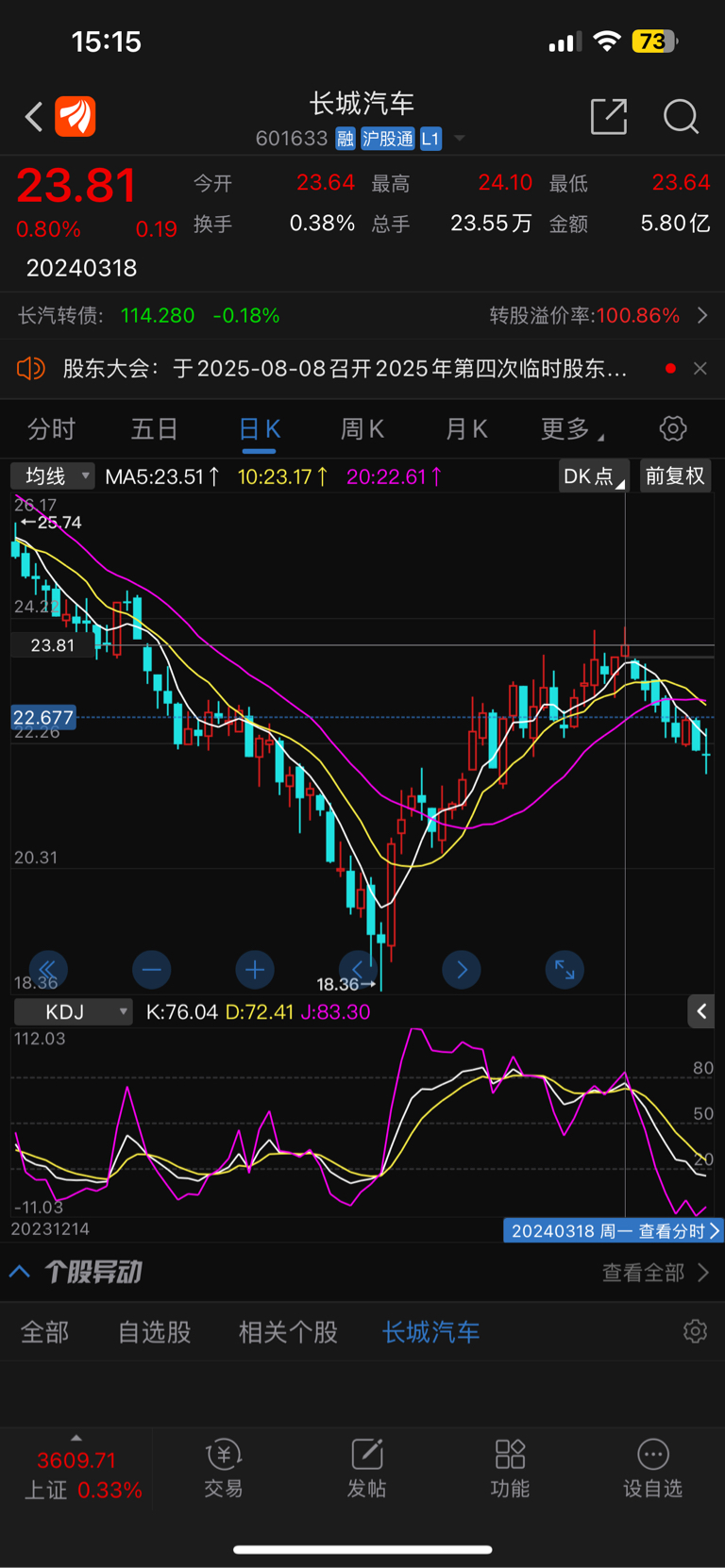Tap the back arrow icon
The height and width of the screenshot is (1568, 725).
pyautogui.click(x=34, y=117)
